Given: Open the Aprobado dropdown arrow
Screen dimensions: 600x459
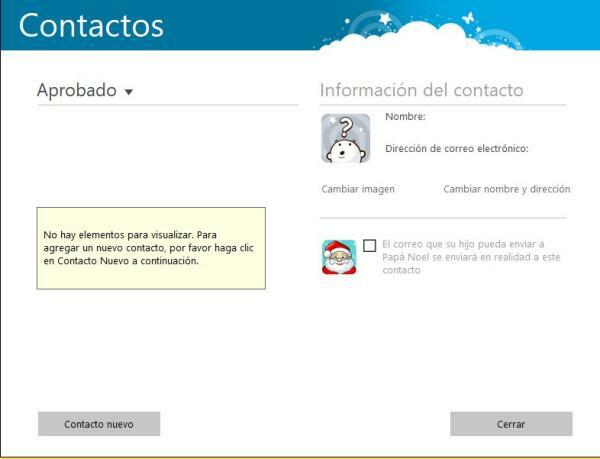Looking at the screenshot, I should (x=129, y=93).
